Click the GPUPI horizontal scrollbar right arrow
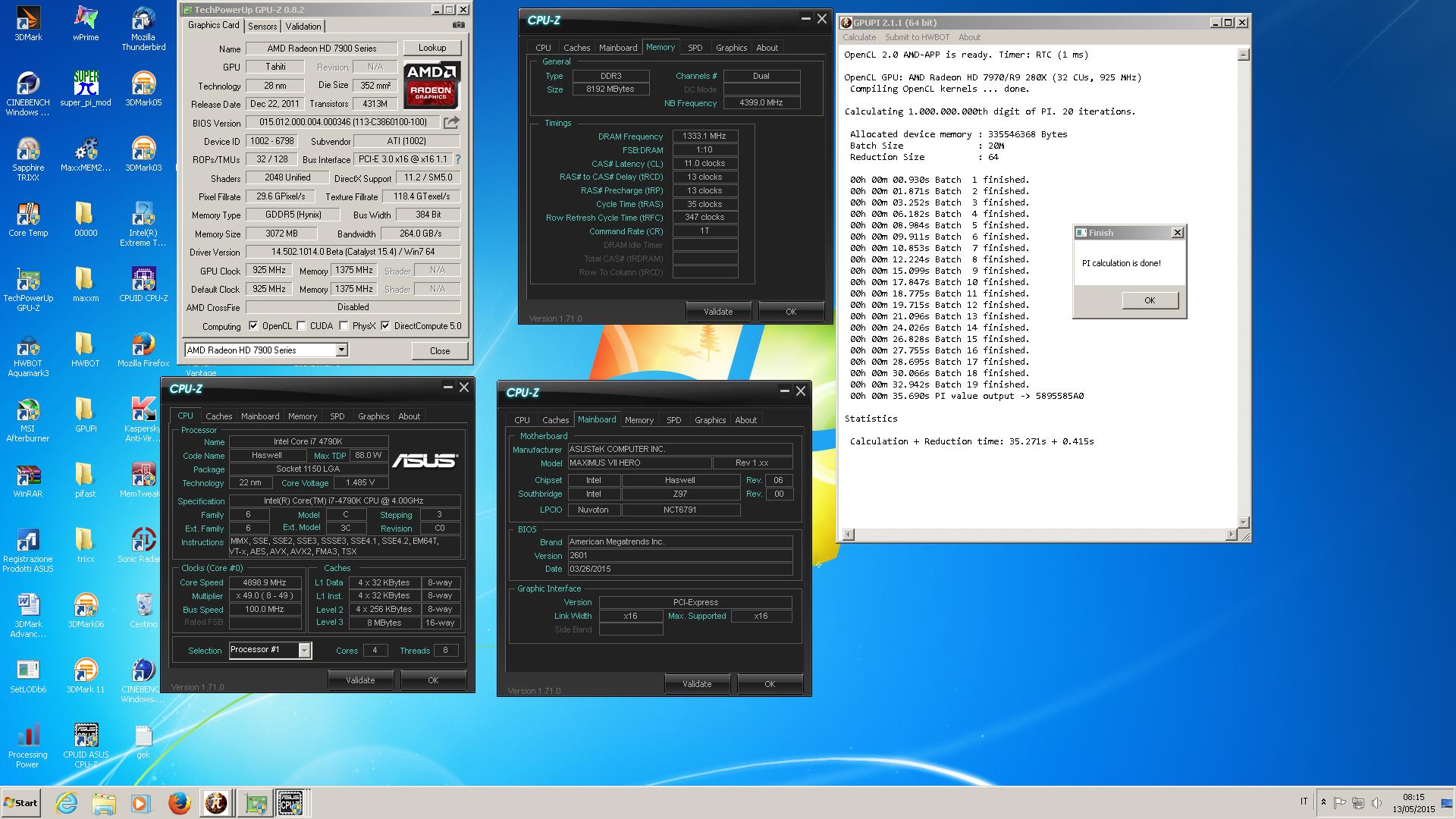Image resolution: width=1456 pixels, height=819 pixels. [1231, 535]
